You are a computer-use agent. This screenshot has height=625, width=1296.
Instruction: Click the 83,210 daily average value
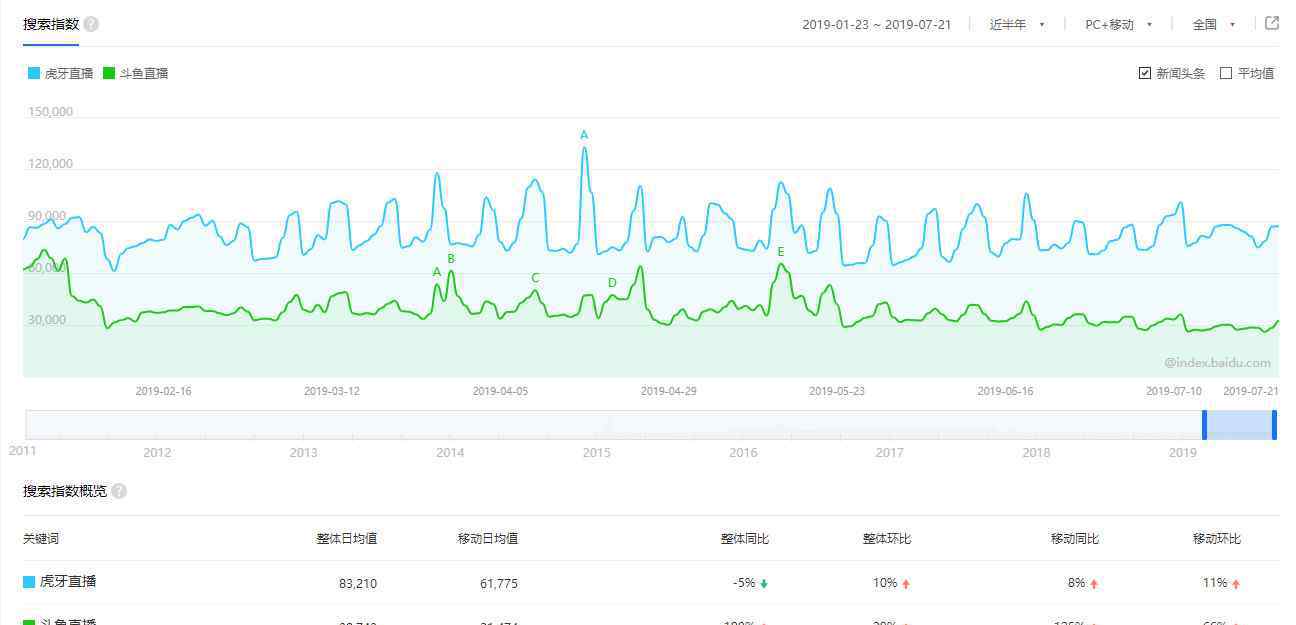click(x=358, y=583)
